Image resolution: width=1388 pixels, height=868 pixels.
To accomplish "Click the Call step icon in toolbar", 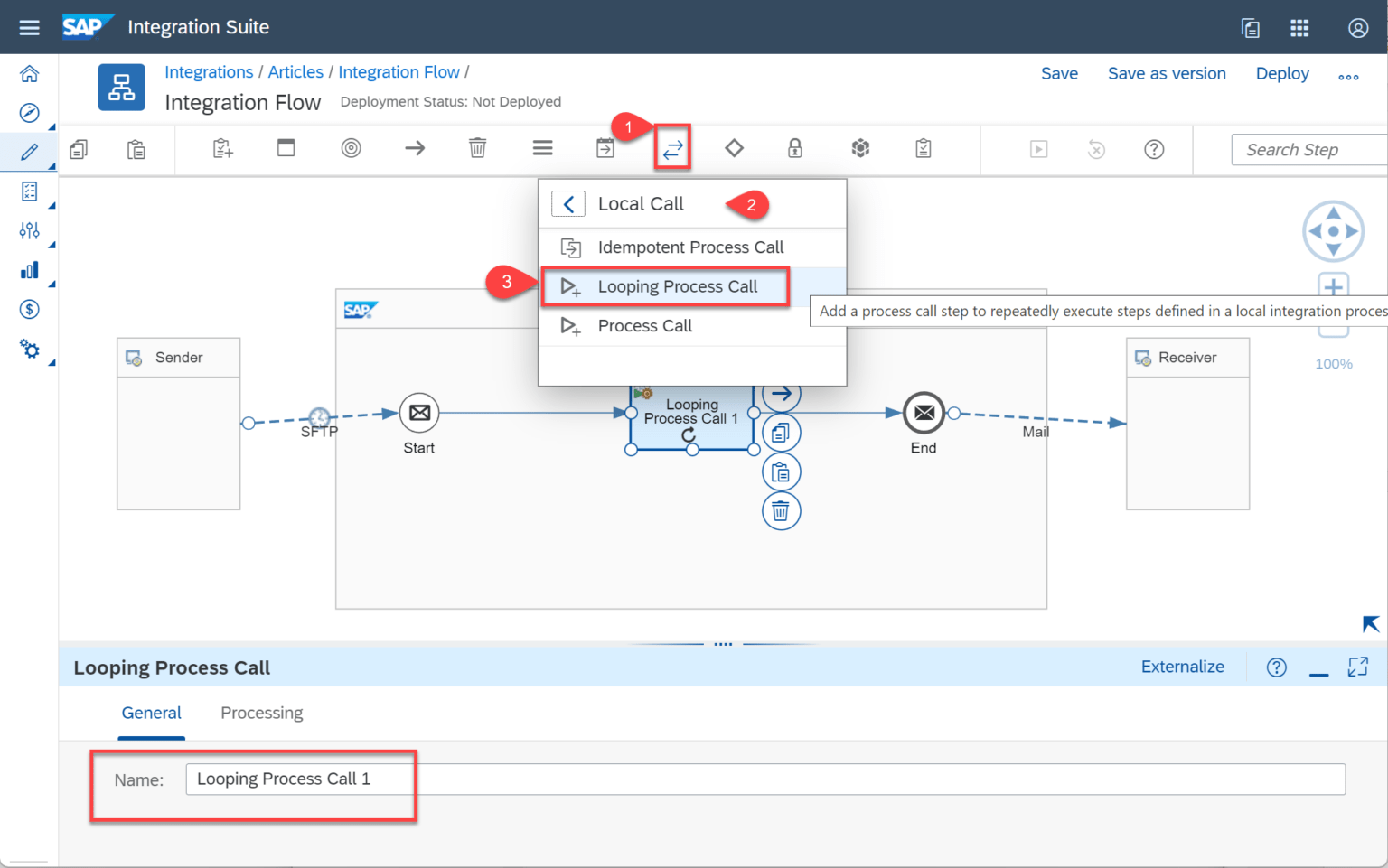I will (x=672, y=149).
